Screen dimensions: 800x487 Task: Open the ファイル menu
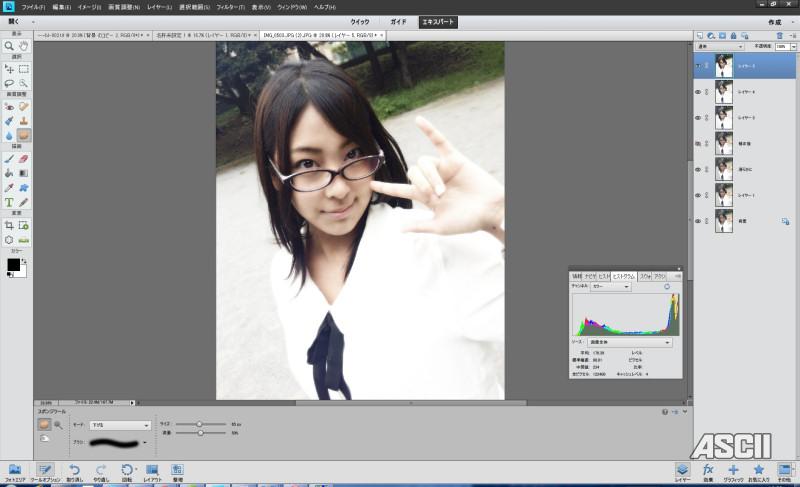point(33,7)
